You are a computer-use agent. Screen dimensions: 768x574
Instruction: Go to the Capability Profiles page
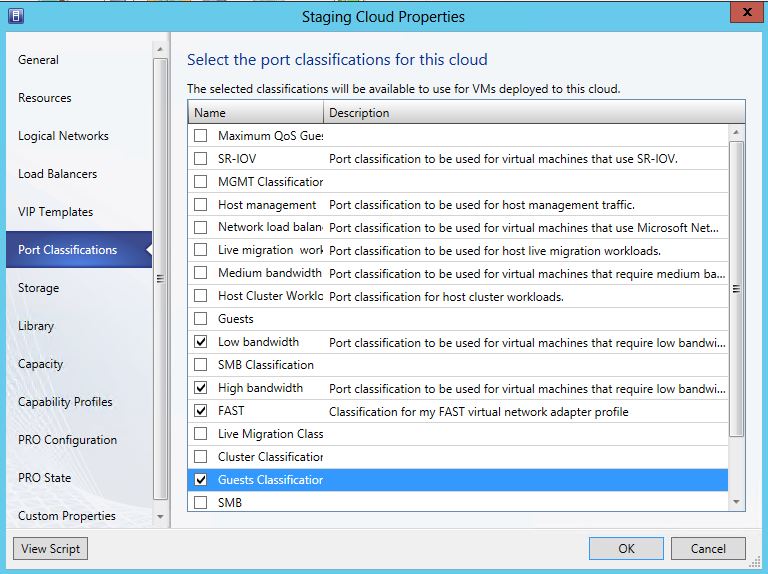pos(65,402)
